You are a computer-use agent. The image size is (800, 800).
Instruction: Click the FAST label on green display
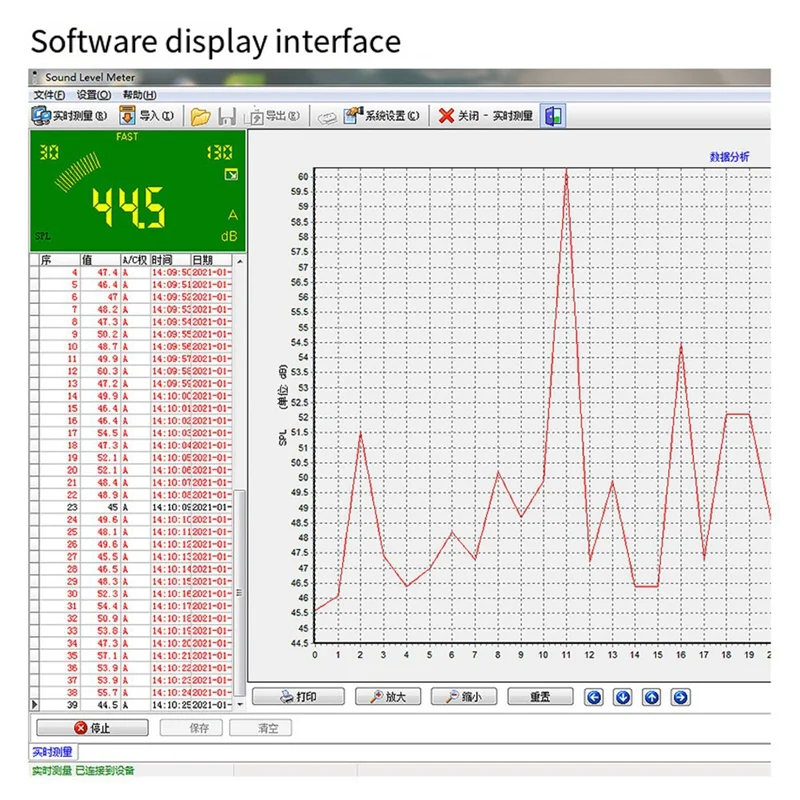(x=127, y=137)
